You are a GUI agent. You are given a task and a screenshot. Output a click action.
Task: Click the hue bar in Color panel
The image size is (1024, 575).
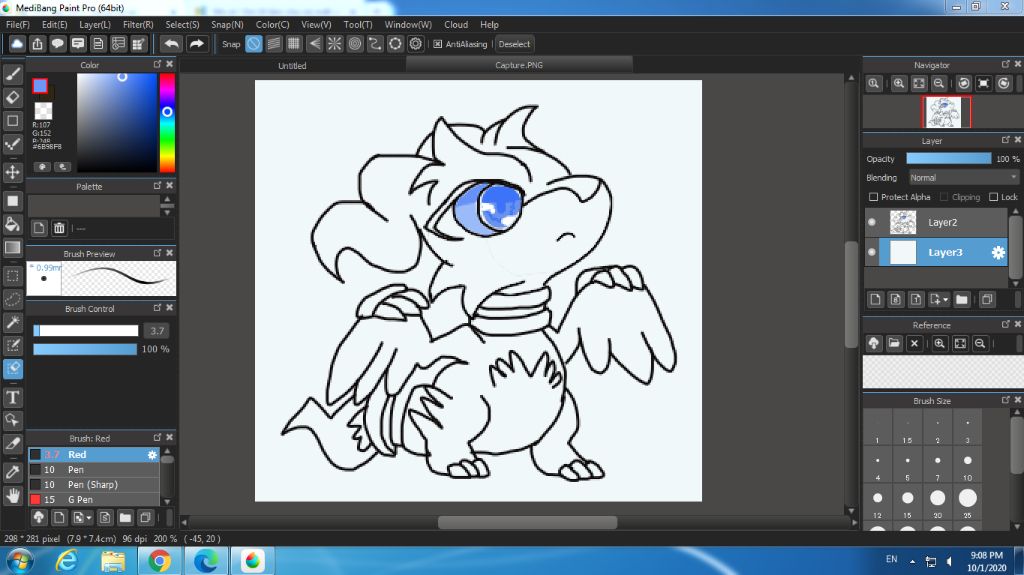(x=167, y=122)
